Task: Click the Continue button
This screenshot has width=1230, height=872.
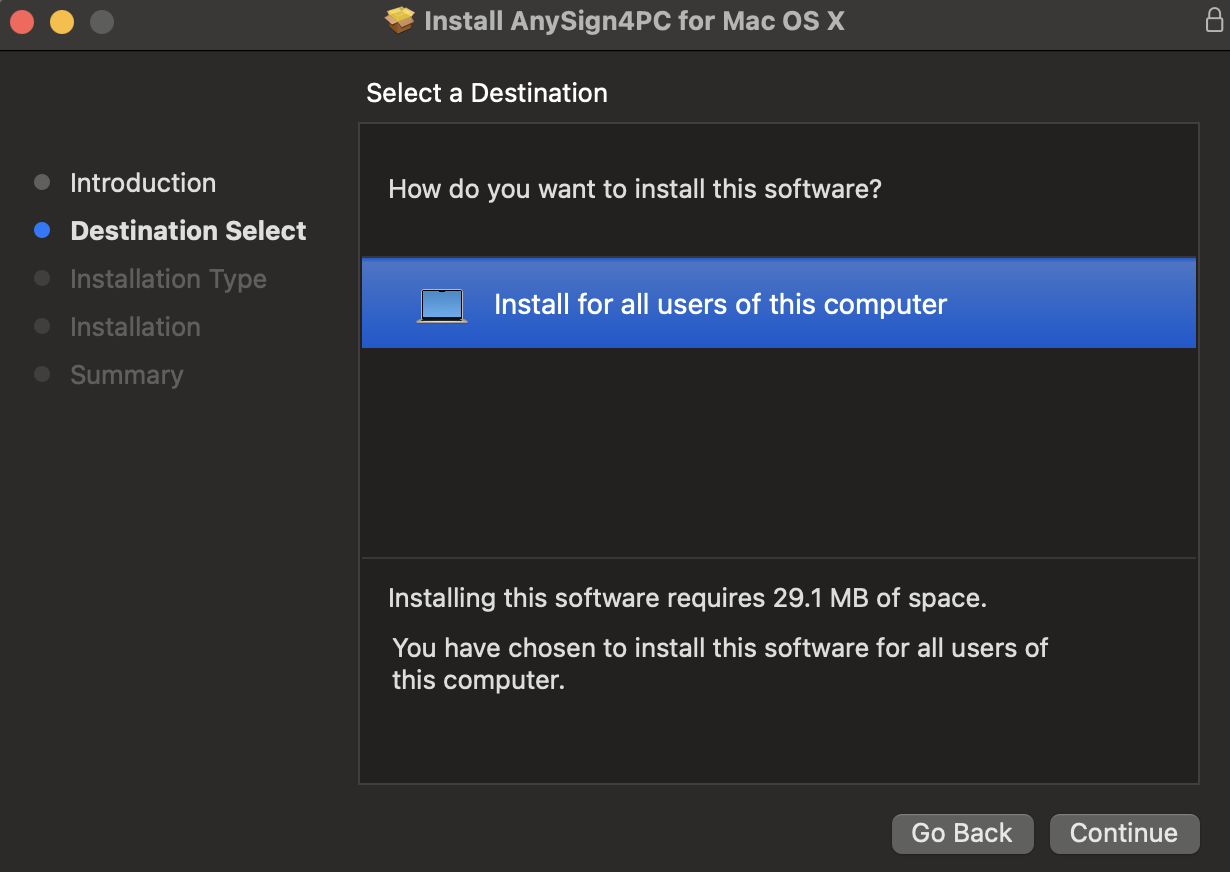Action: click(1124, 833)
